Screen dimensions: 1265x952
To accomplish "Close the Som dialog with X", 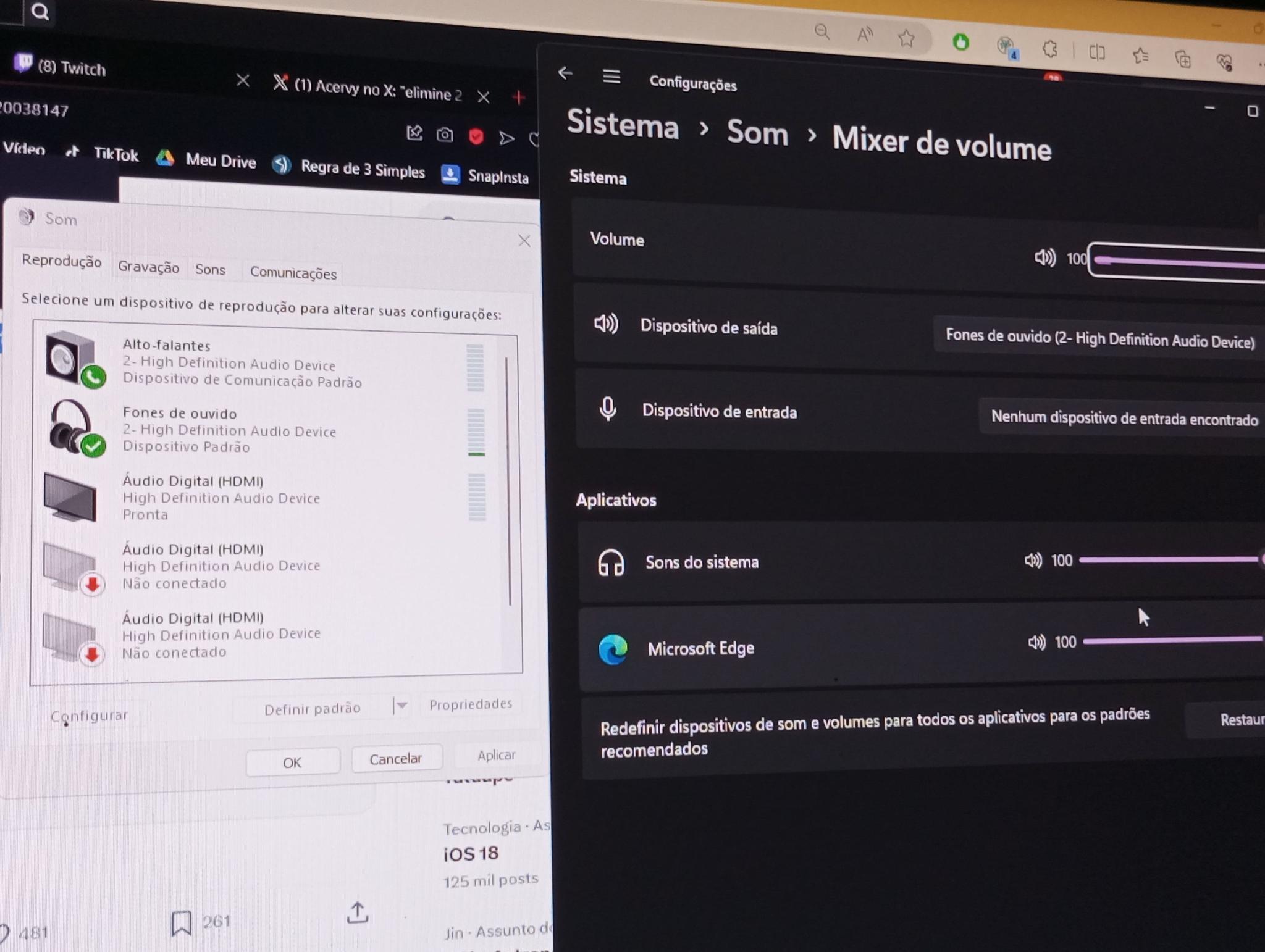I will pos(524,241).
